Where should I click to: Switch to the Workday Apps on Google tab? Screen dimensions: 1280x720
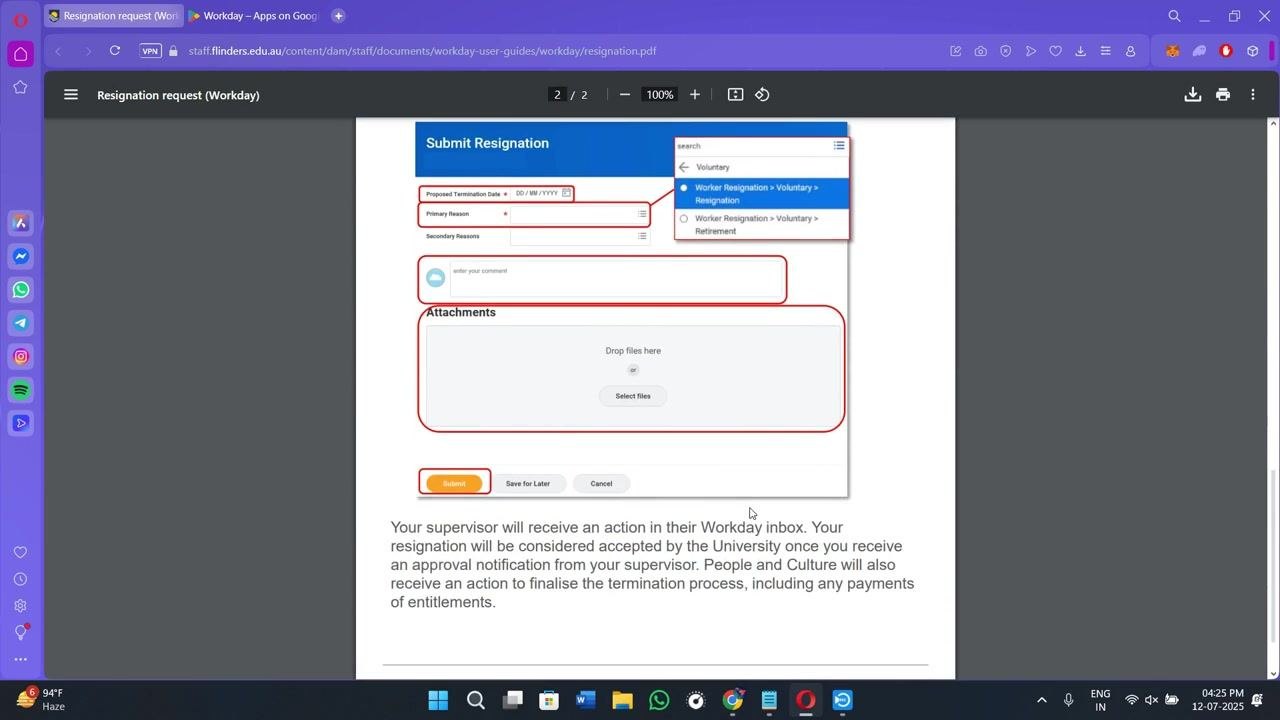(253, 16)
